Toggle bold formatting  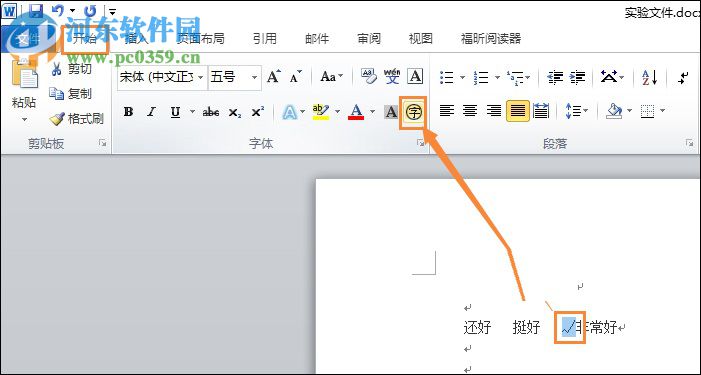click(128, 112)
